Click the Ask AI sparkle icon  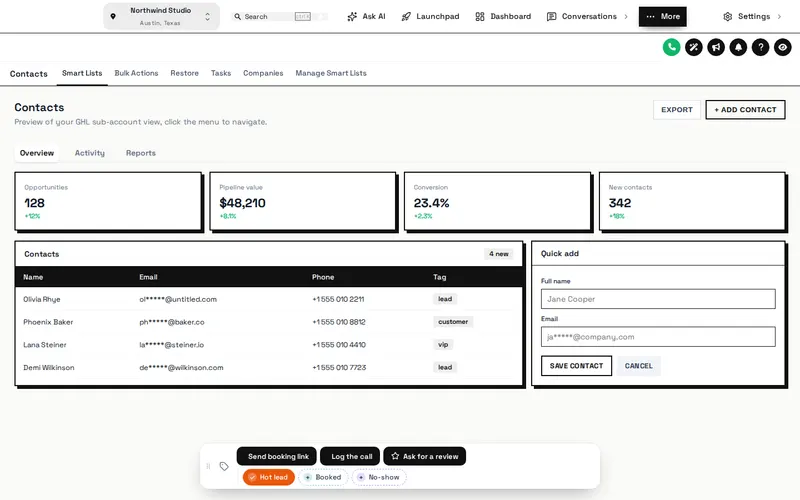pos(352,16)
